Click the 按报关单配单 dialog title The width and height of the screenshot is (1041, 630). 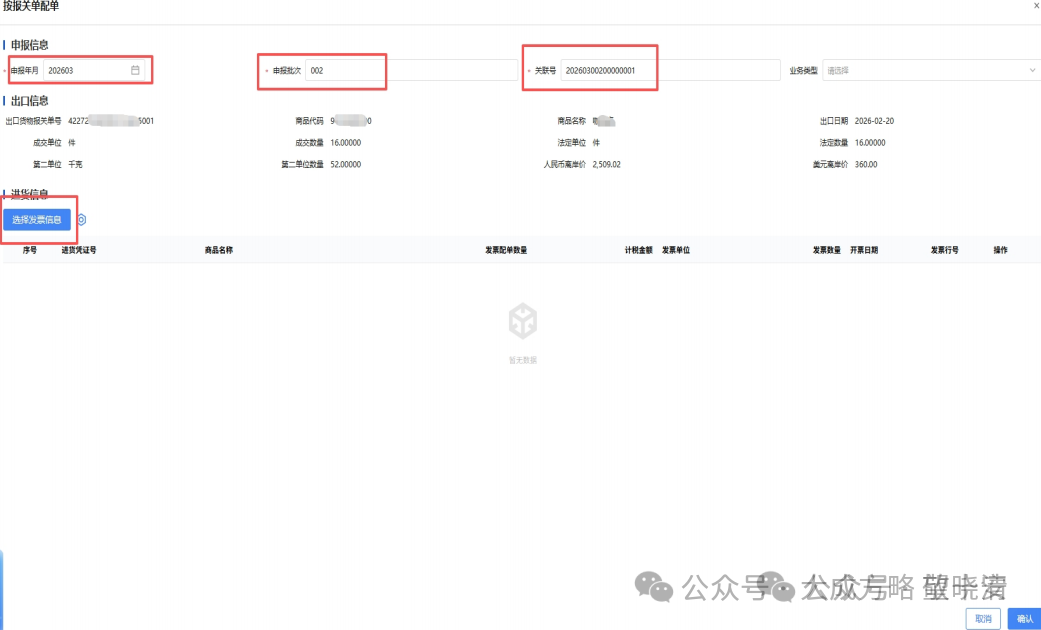click(x=31, y=6)
